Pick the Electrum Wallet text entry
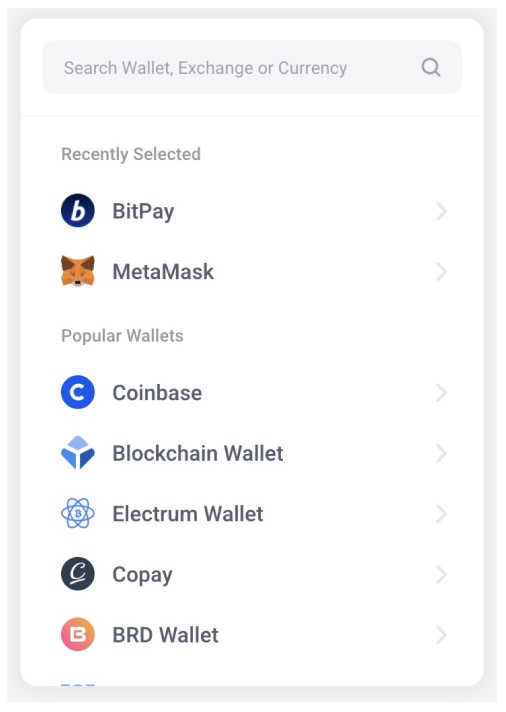The width and height of the screenshot is (506, 712). 188,514
